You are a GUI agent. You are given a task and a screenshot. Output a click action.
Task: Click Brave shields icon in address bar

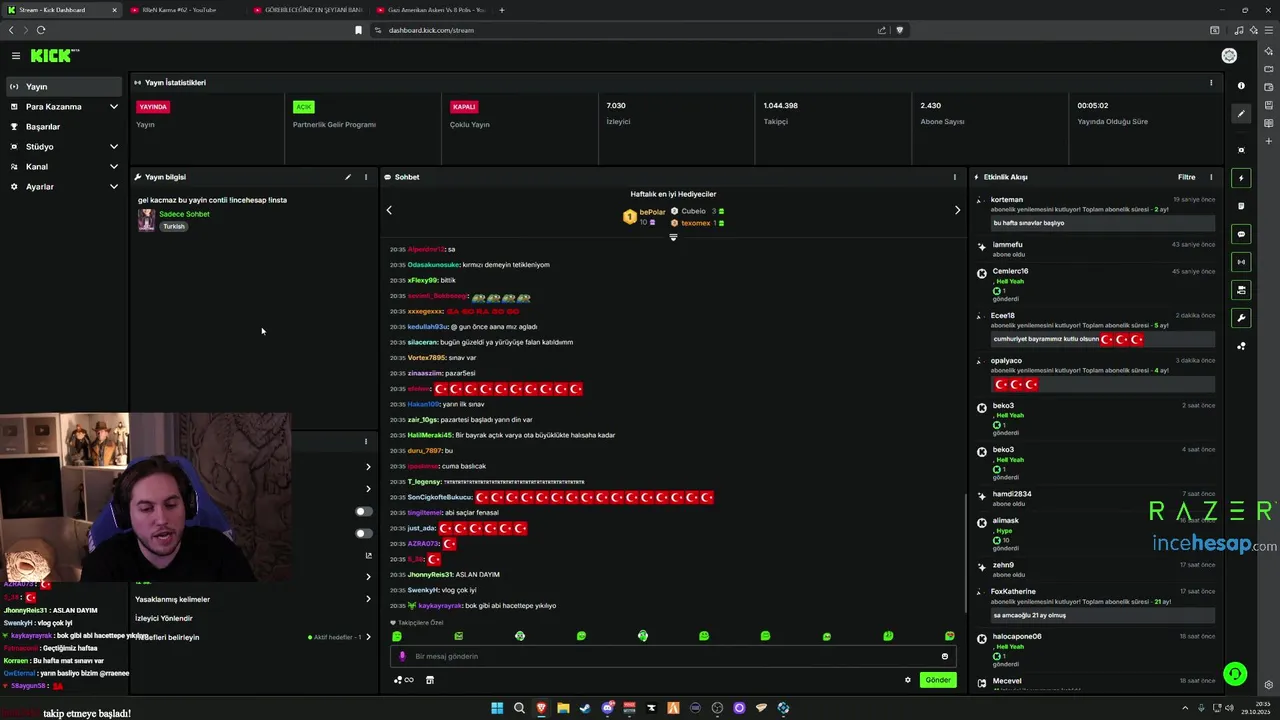pos(899,30)
